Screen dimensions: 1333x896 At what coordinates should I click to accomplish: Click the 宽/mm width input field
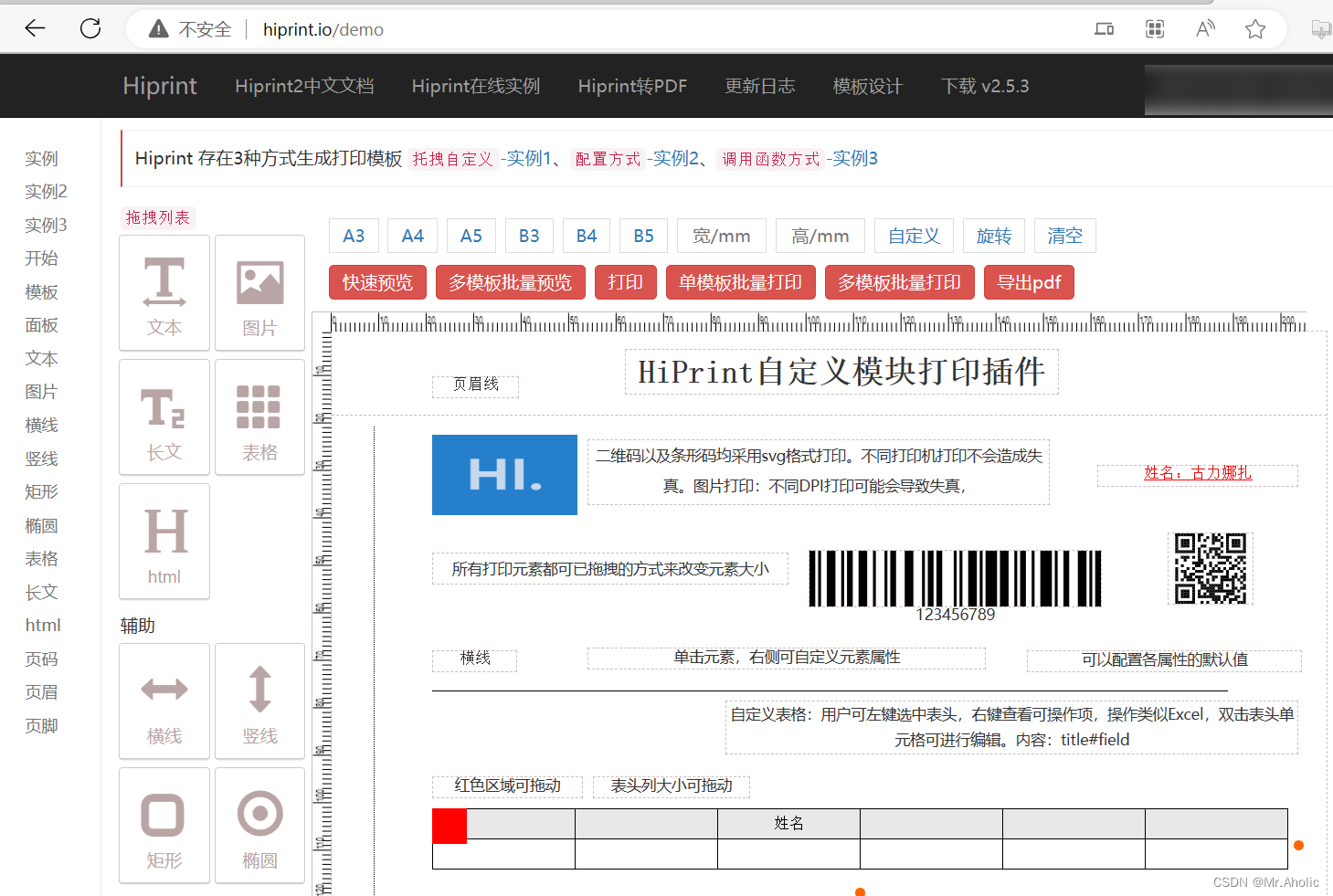(x=722, y=236)
